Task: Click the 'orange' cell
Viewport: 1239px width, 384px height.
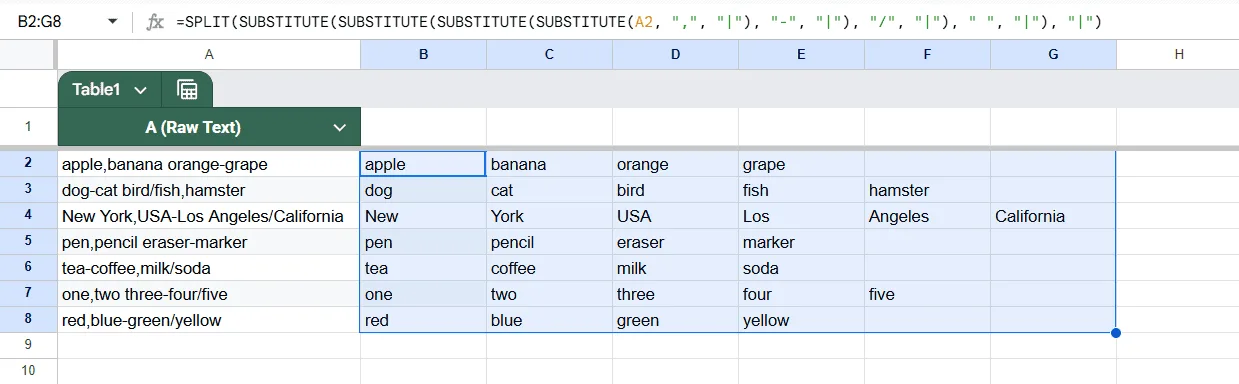Action: (x=675, y=164)
